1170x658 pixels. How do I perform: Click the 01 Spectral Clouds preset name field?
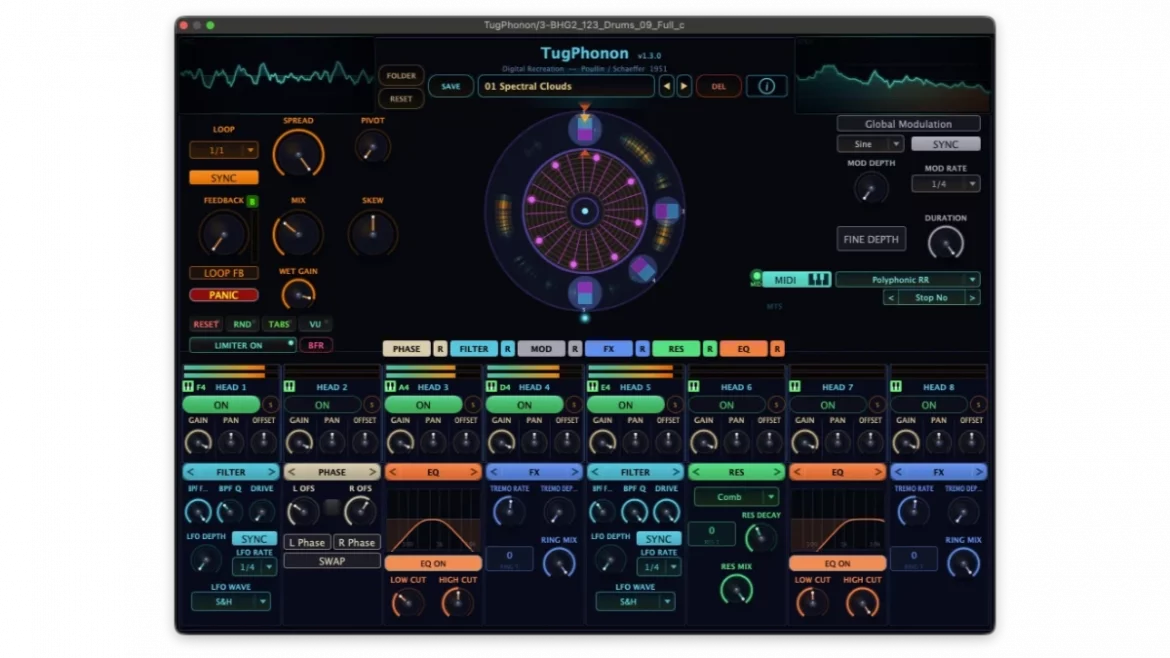566,86
